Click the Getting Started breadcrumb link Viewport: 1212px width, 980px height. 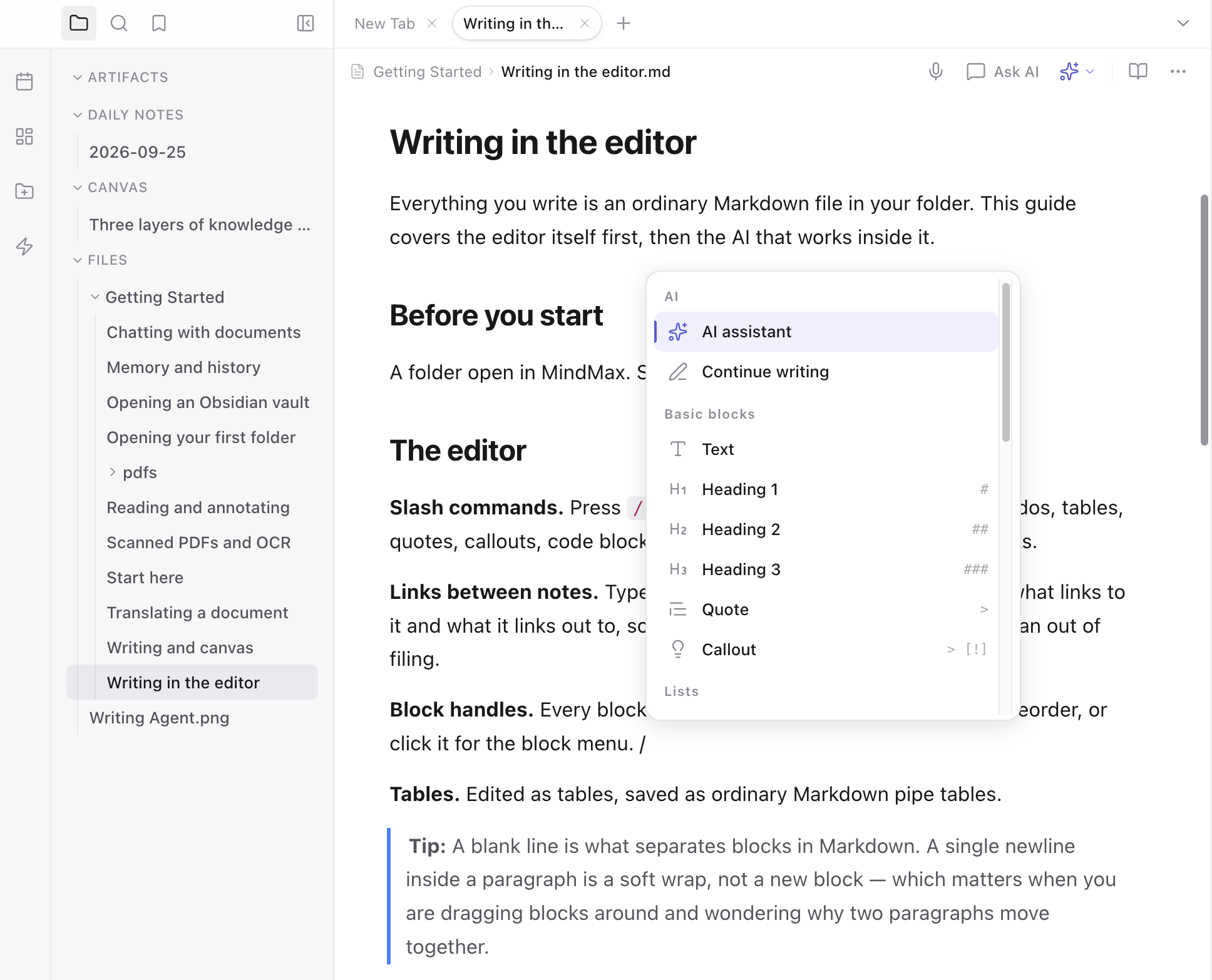pyautogui.click(x=427, y=72)
